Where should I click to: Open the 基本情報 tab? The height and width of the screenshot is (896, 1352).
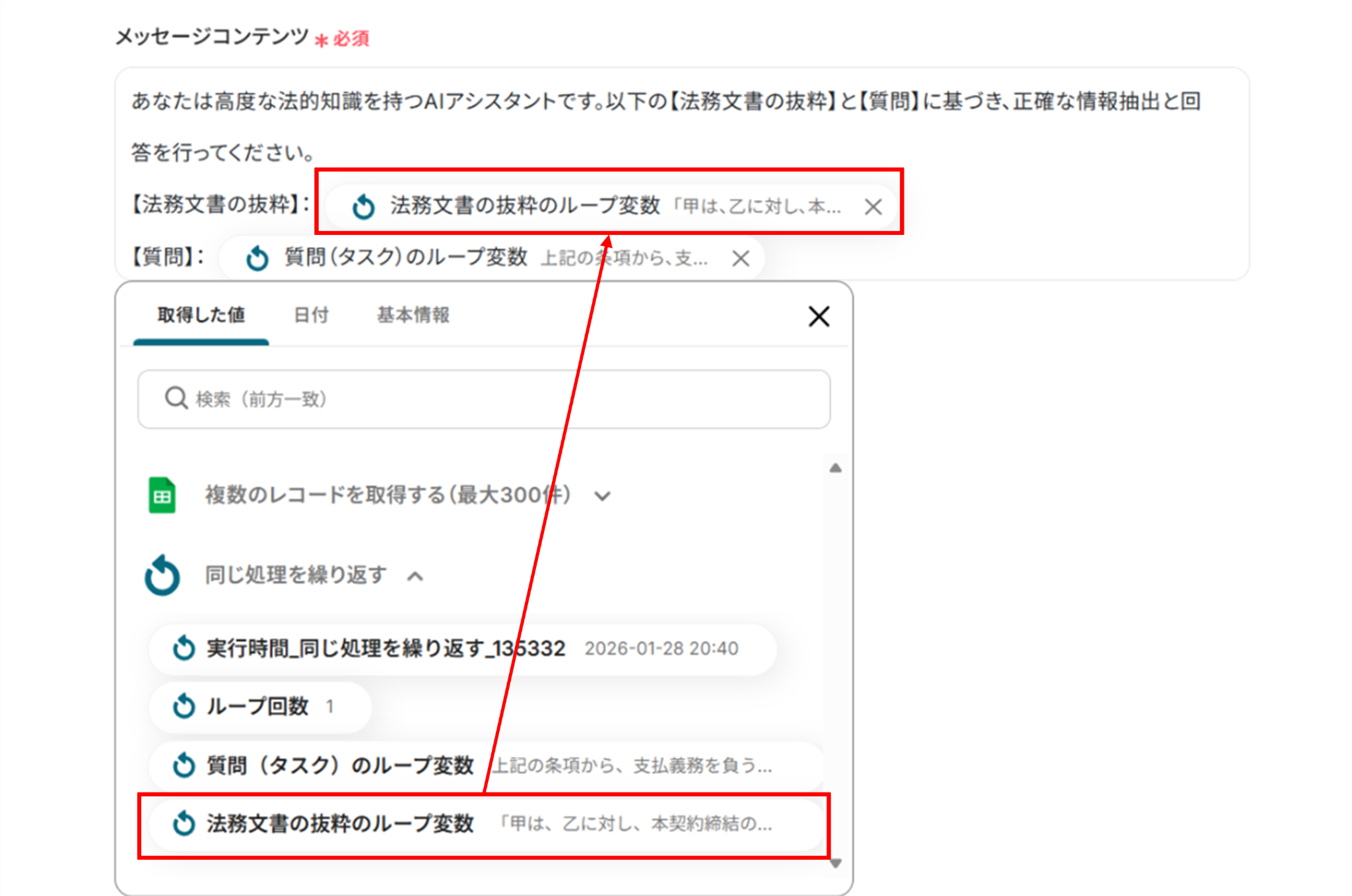pyautogui.click(x=413, y=315)
